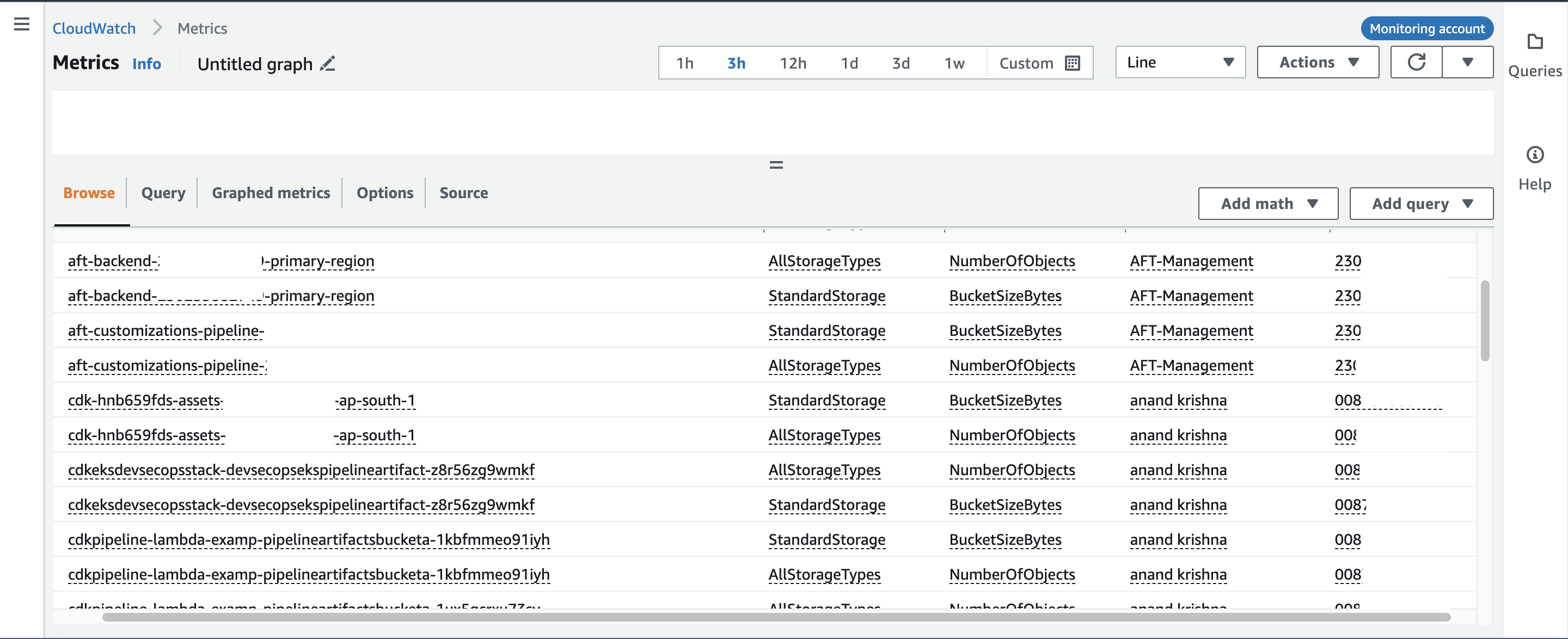The image size is (1568, 639).
Task: Click AllStorageTypes in first aft-backend row
Action: pos(824,261)
